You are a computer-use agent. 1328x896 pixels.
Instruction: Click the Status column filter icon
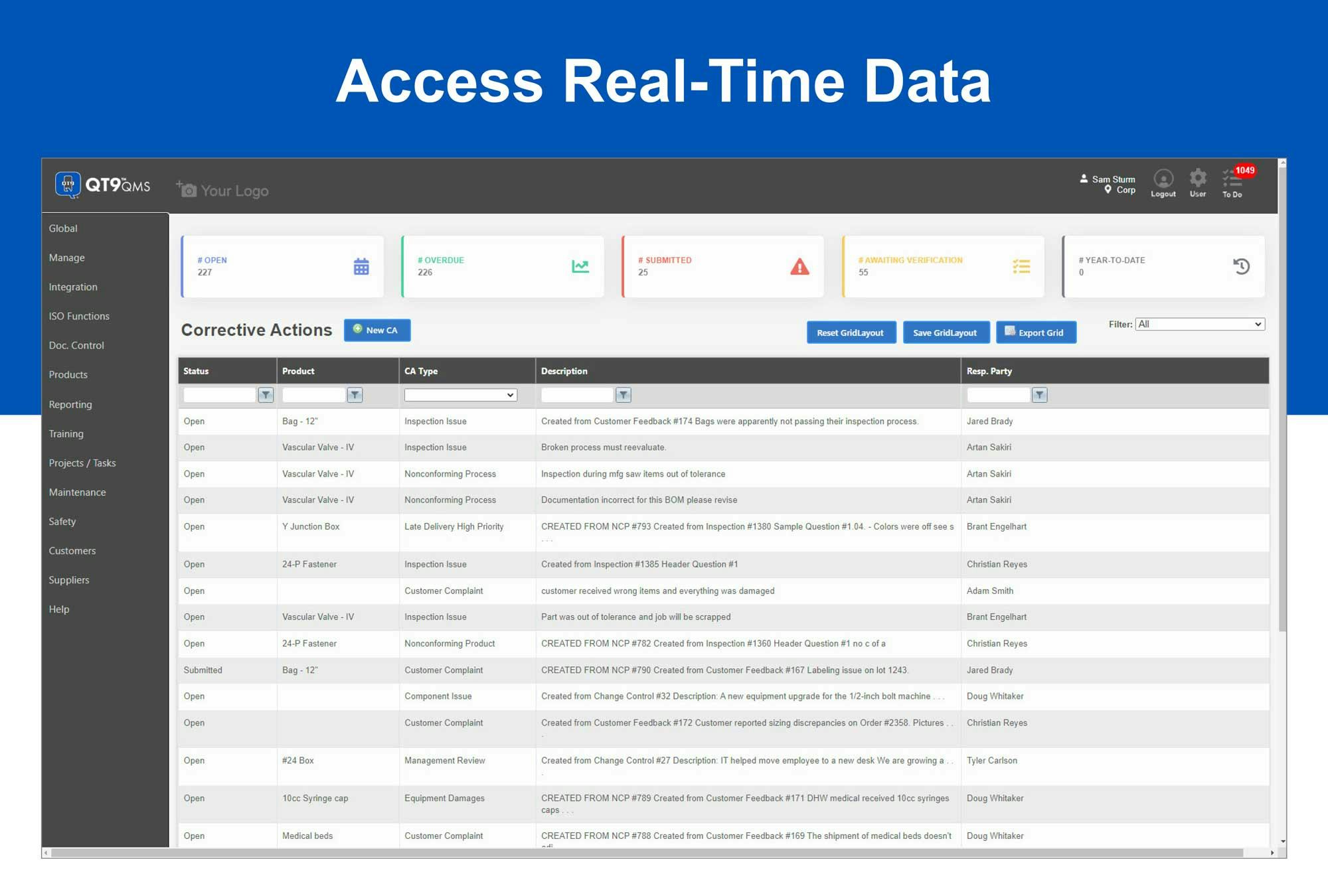tap(266, 396)
